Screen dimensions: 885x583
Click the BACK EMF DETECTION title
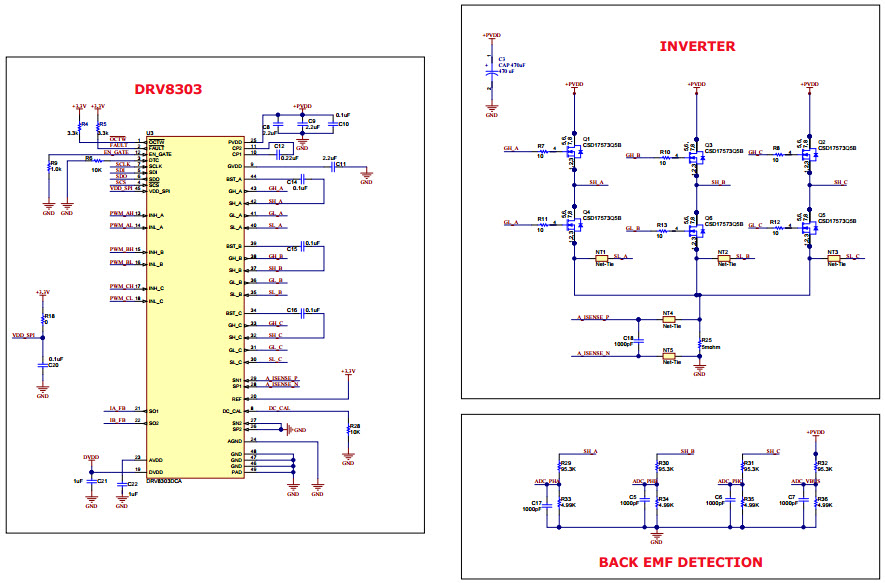[681, 562]
